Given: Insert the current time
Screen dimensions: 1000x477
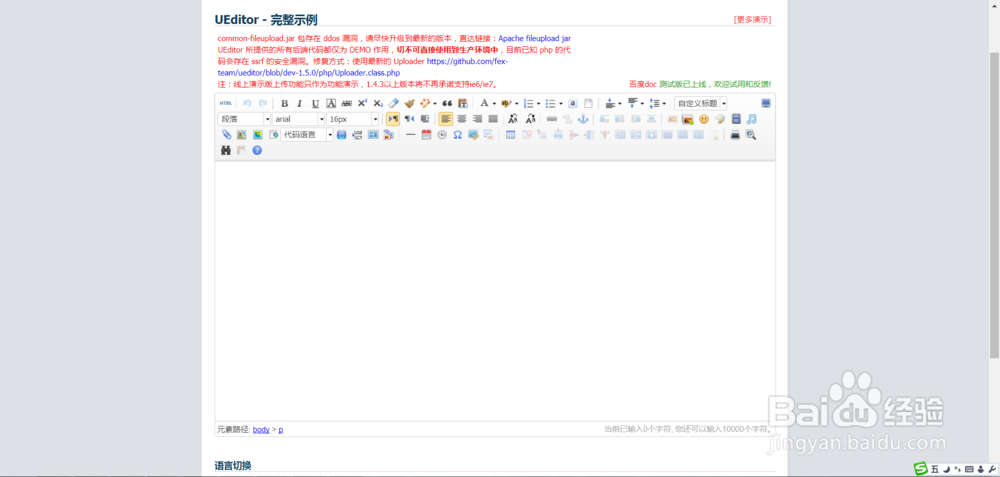Looking at the screenshot, I should [x=442, y=135].
